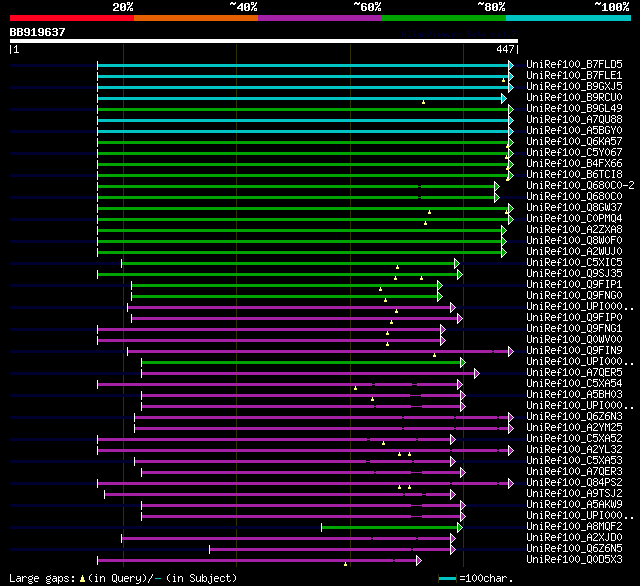640x586 pixels.
Task: Click the purple ~60% identity color segment
Action: (320, 18)
